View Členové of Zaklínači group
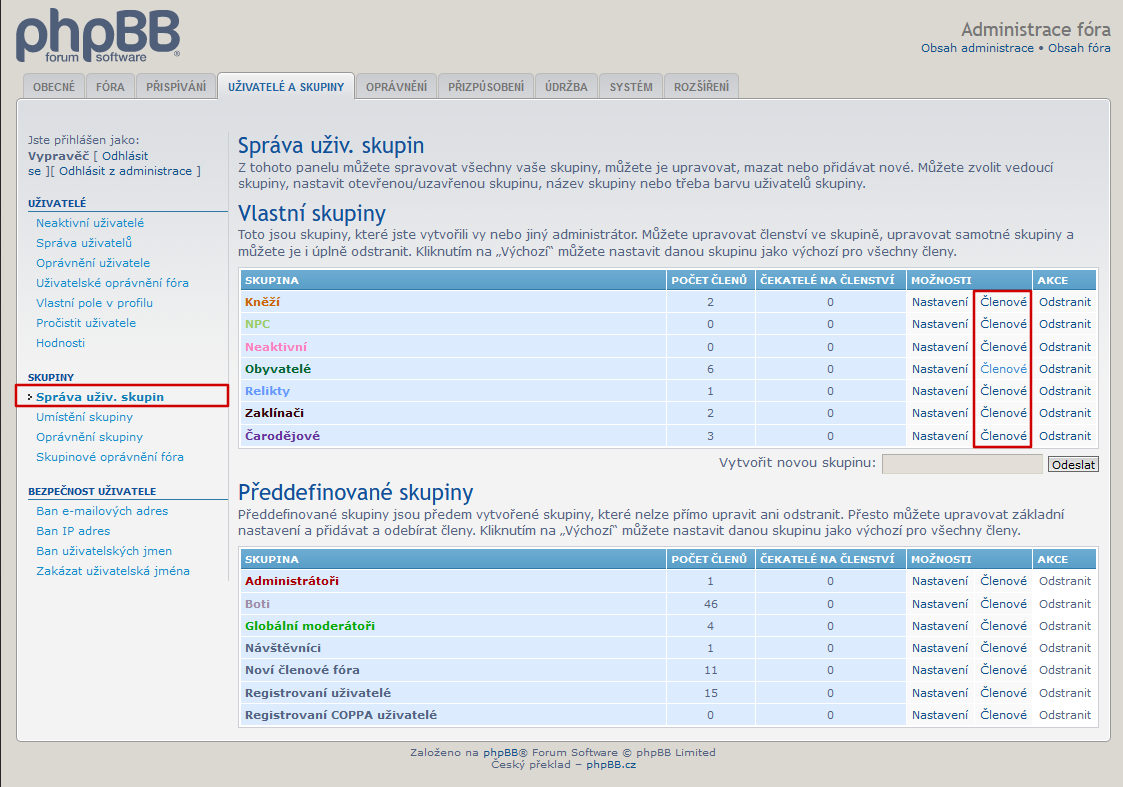 (1003, 413)
